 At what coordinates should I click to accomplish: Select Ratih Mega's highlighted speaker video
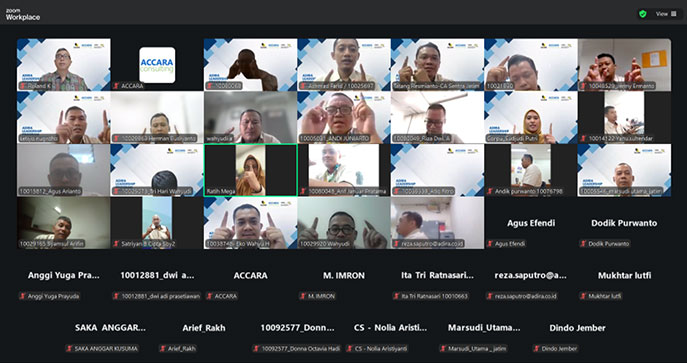251,170
